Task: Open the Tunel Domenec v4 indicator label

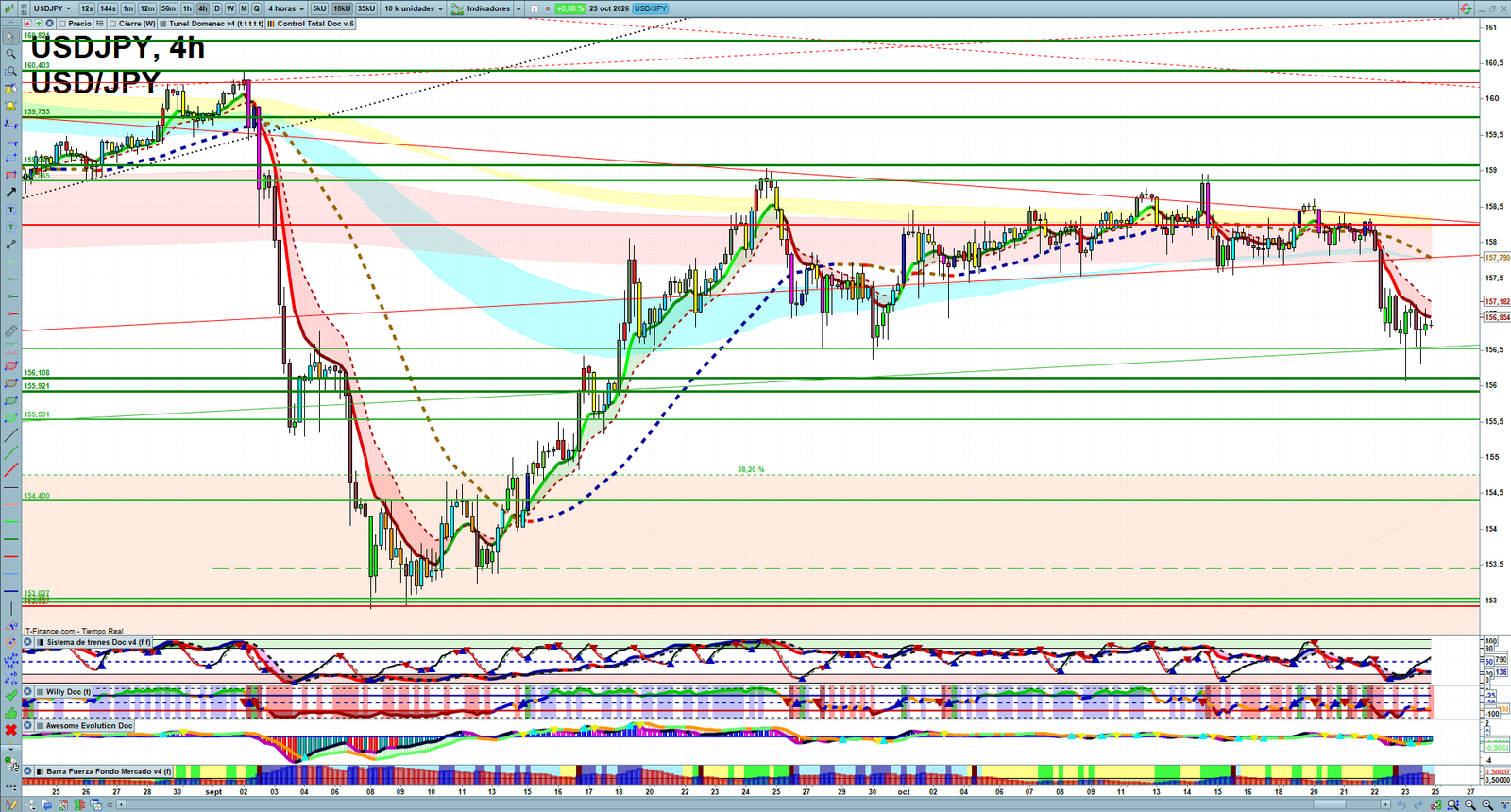Action: point(216,24)
